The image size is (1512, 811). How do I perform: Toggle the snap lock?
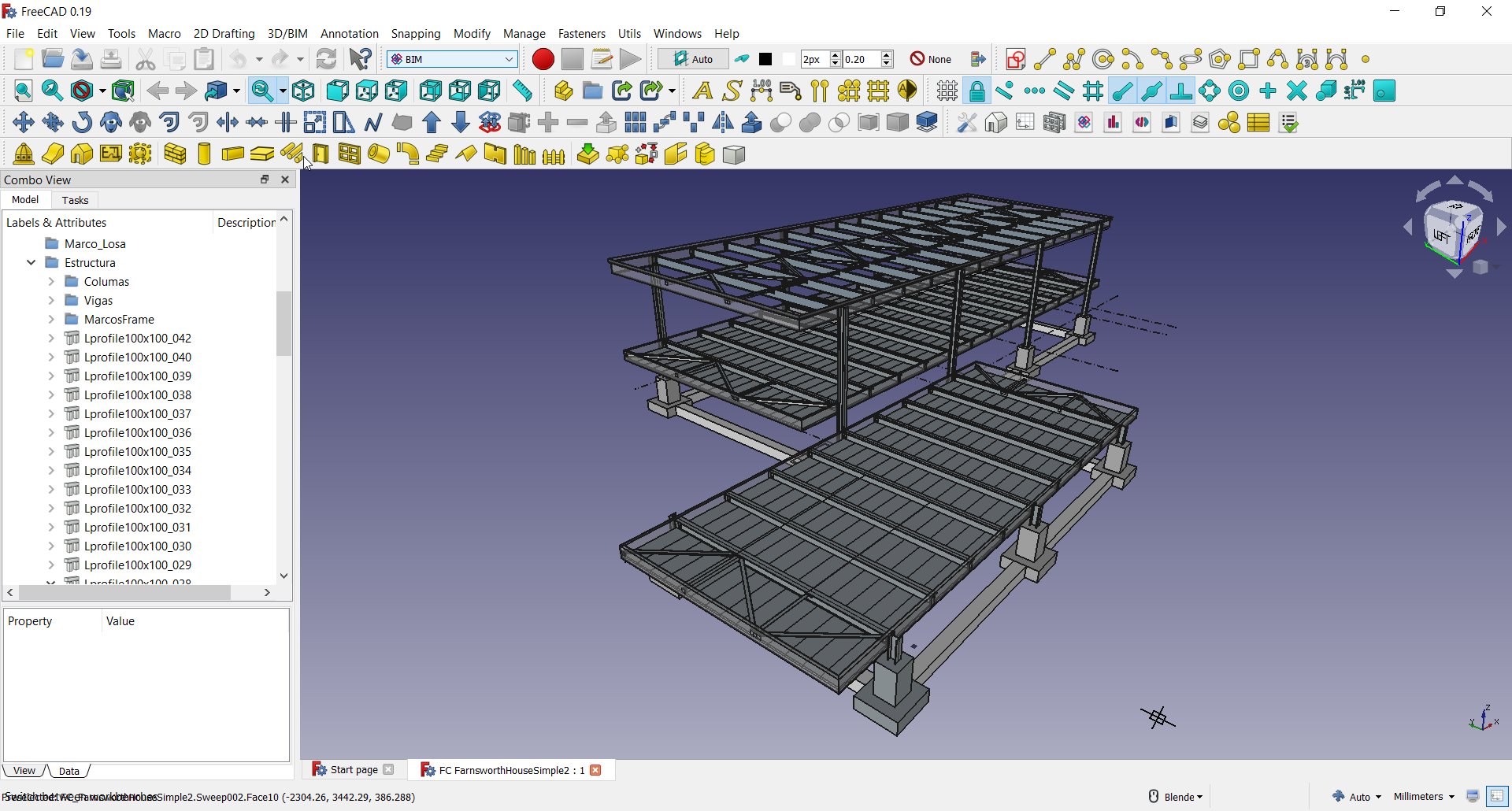976,91
